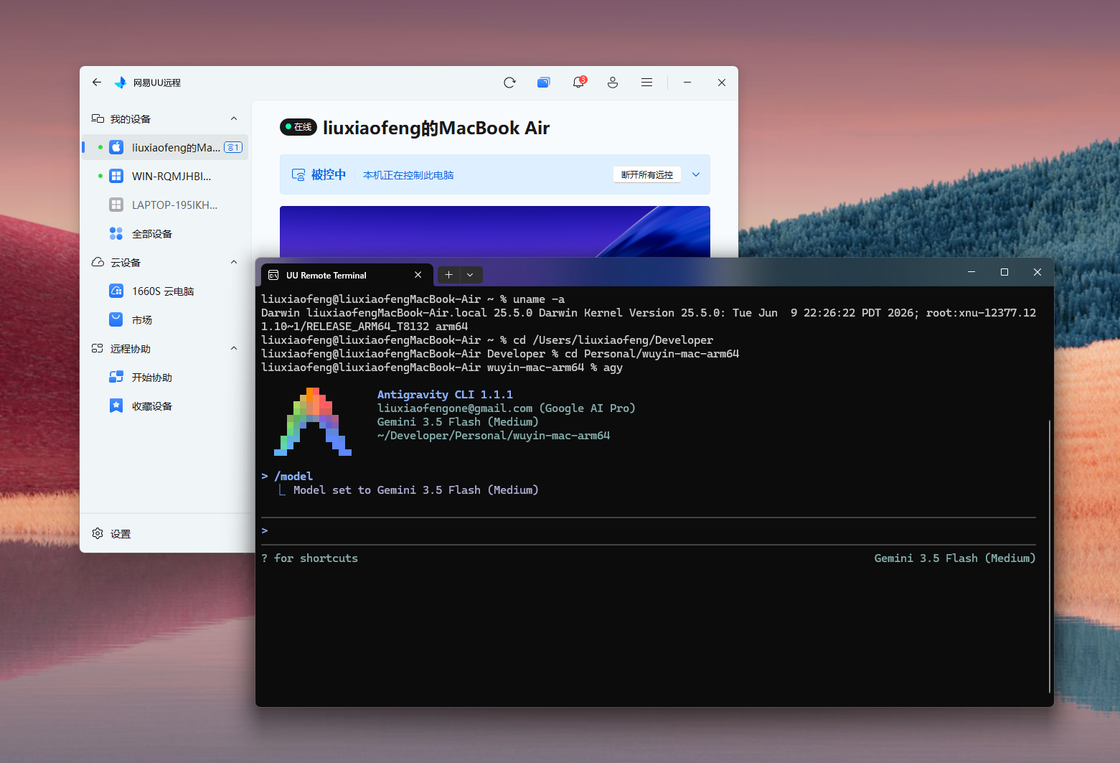Click 本机正在控制此电脑 text

[408, 175]
